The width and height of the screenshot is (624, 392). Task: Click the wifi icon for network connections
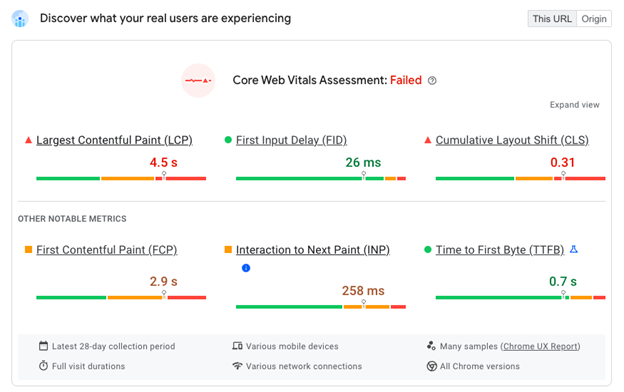(x=237, y=365)
